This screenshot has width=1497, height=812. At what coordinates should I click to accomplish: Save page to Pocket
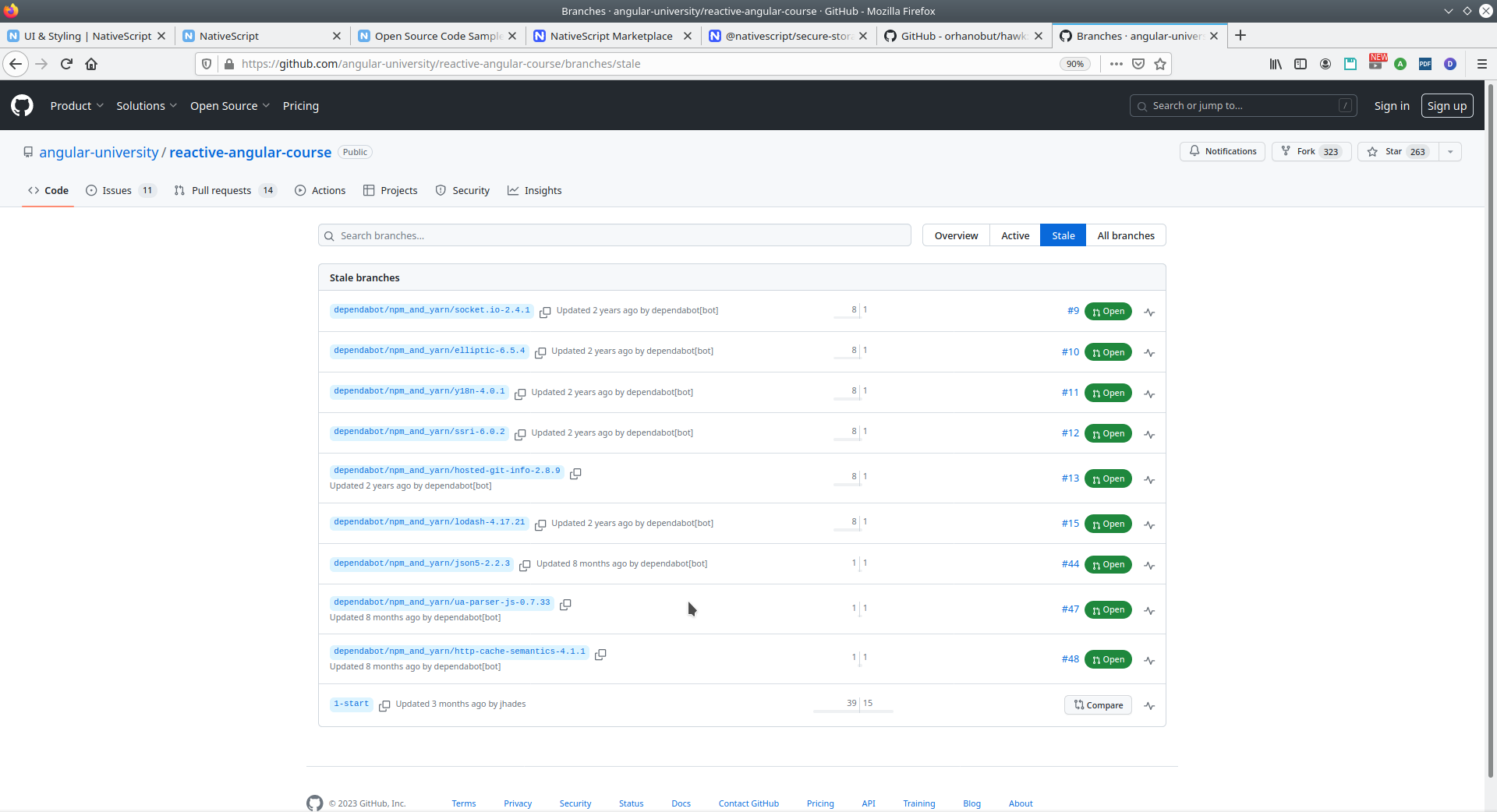[1138, 64]
